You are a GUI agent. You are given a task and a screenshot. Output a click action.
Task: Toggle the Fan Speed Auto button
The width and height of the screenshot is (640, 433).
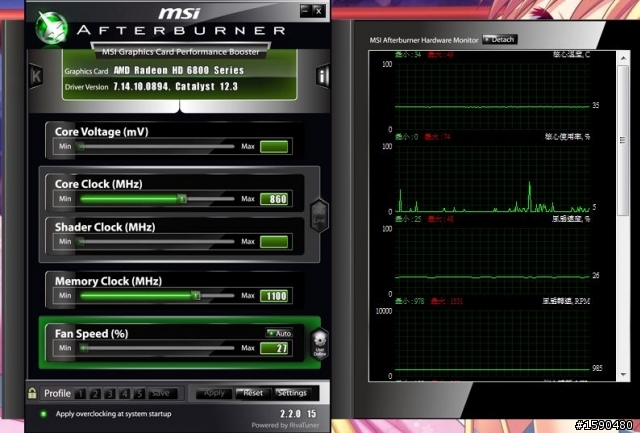coord(279,333)
